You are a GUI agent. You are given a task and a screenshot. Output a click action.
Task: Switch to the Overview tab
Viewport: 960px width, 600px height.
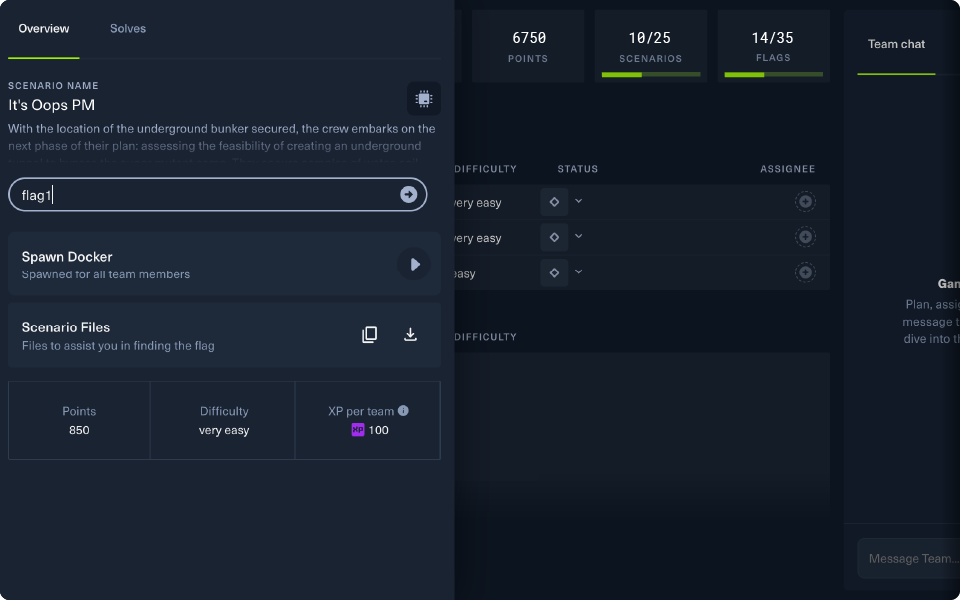tap(43, 29)
